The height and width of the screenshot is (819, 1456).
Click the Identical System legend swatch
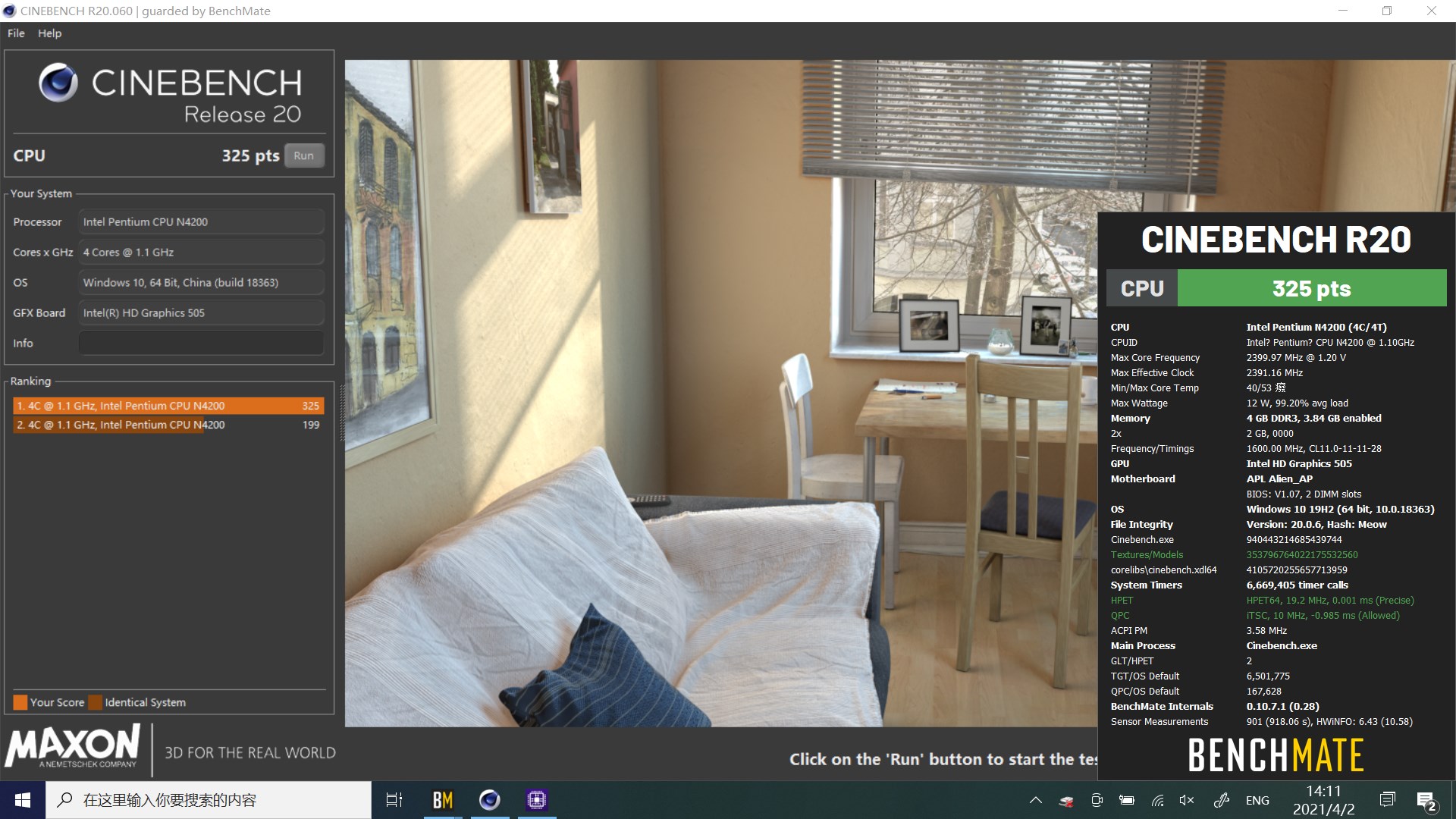[x=96, y=702]
